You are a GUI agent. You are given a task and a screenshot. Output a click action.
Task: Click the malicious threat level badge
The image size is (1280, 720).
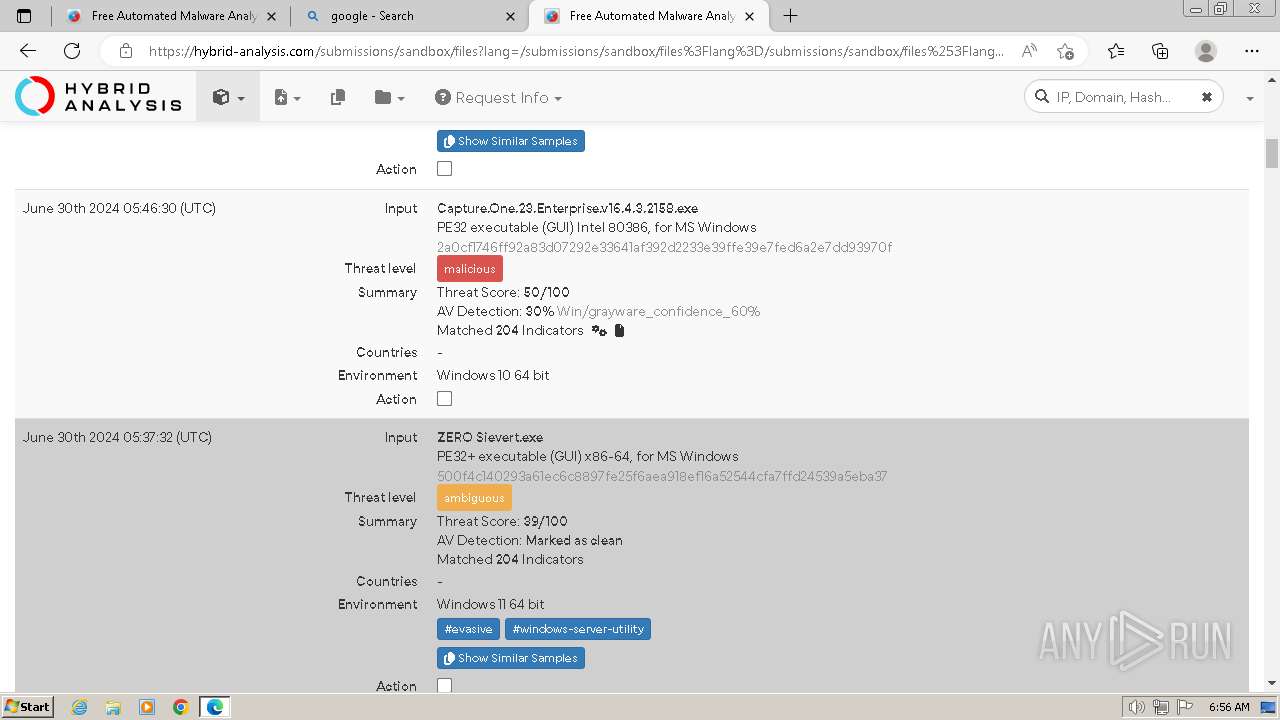point(470,269)
